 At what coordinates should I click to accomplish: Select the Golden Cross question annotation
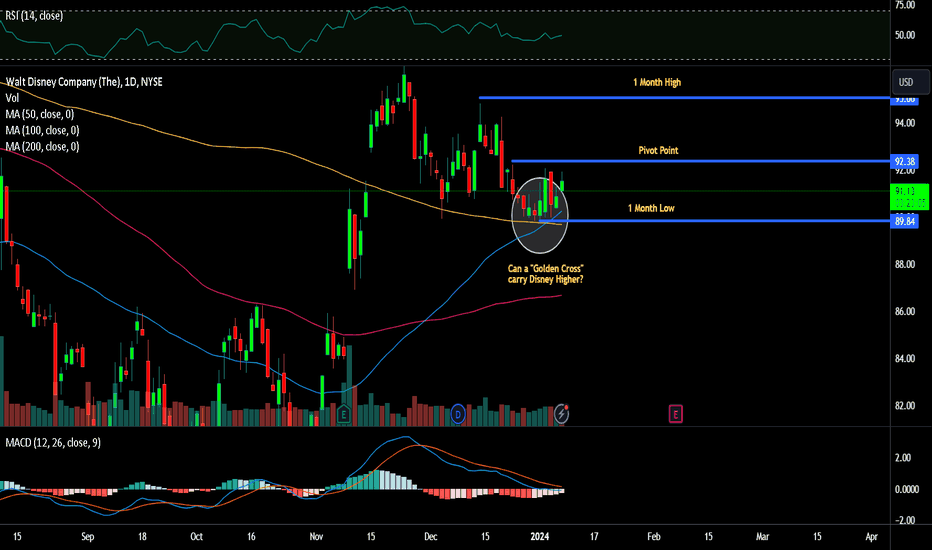546,274
